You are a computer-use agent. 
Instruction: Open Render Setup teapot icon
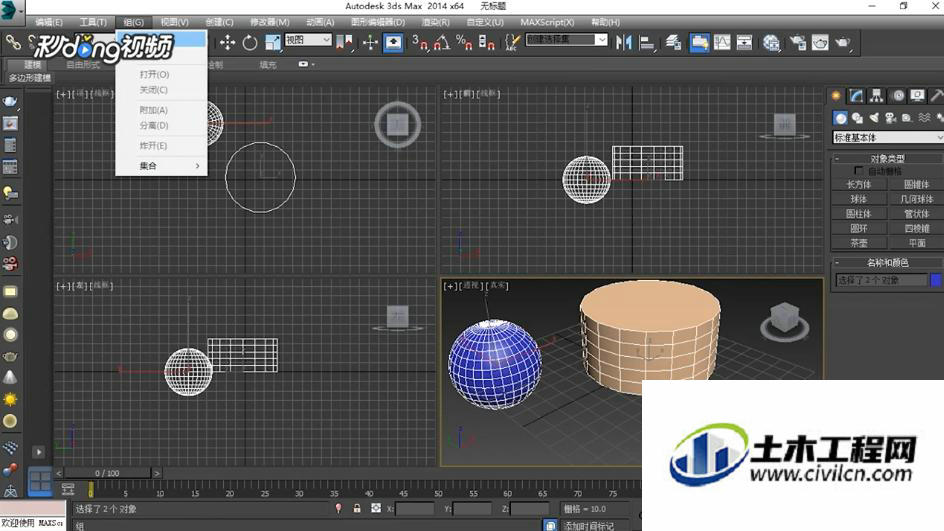798,42
